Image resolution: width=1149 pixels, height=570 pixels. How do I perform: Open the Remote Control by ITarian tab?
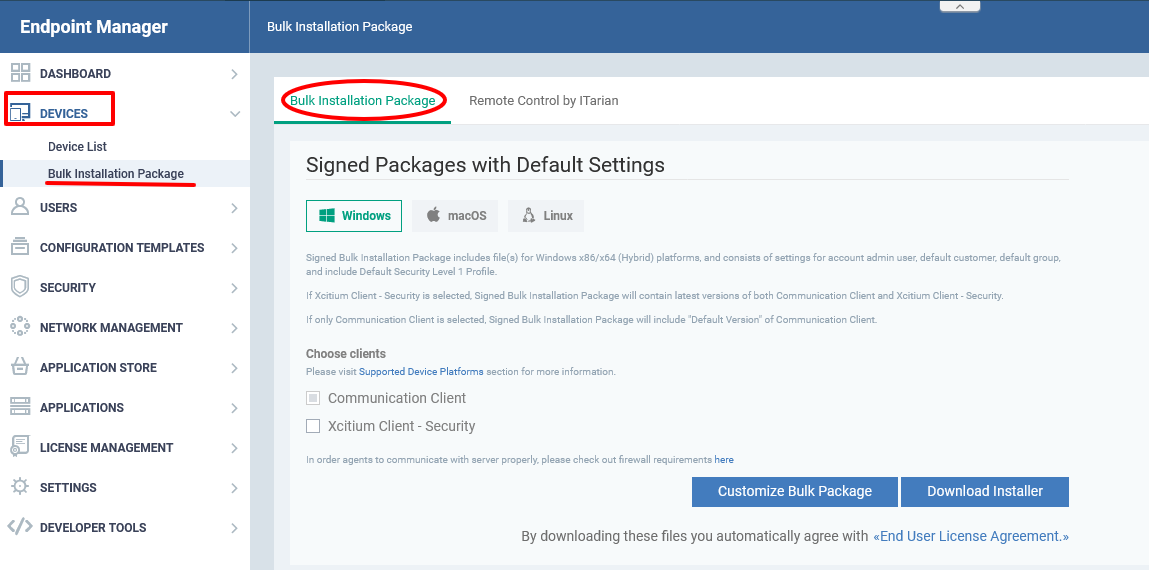pos(544,100)
